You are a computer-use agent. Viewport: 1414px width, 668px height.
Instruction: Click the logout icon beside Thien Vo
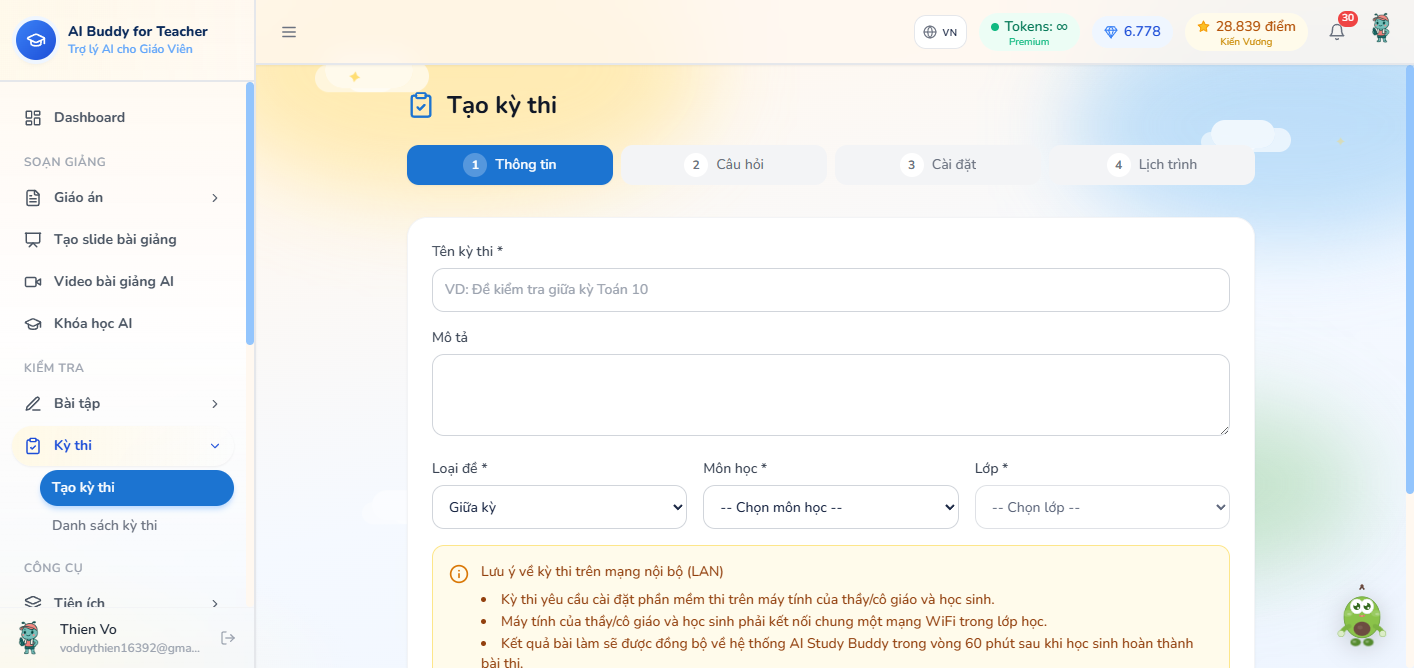pos(228,638)
